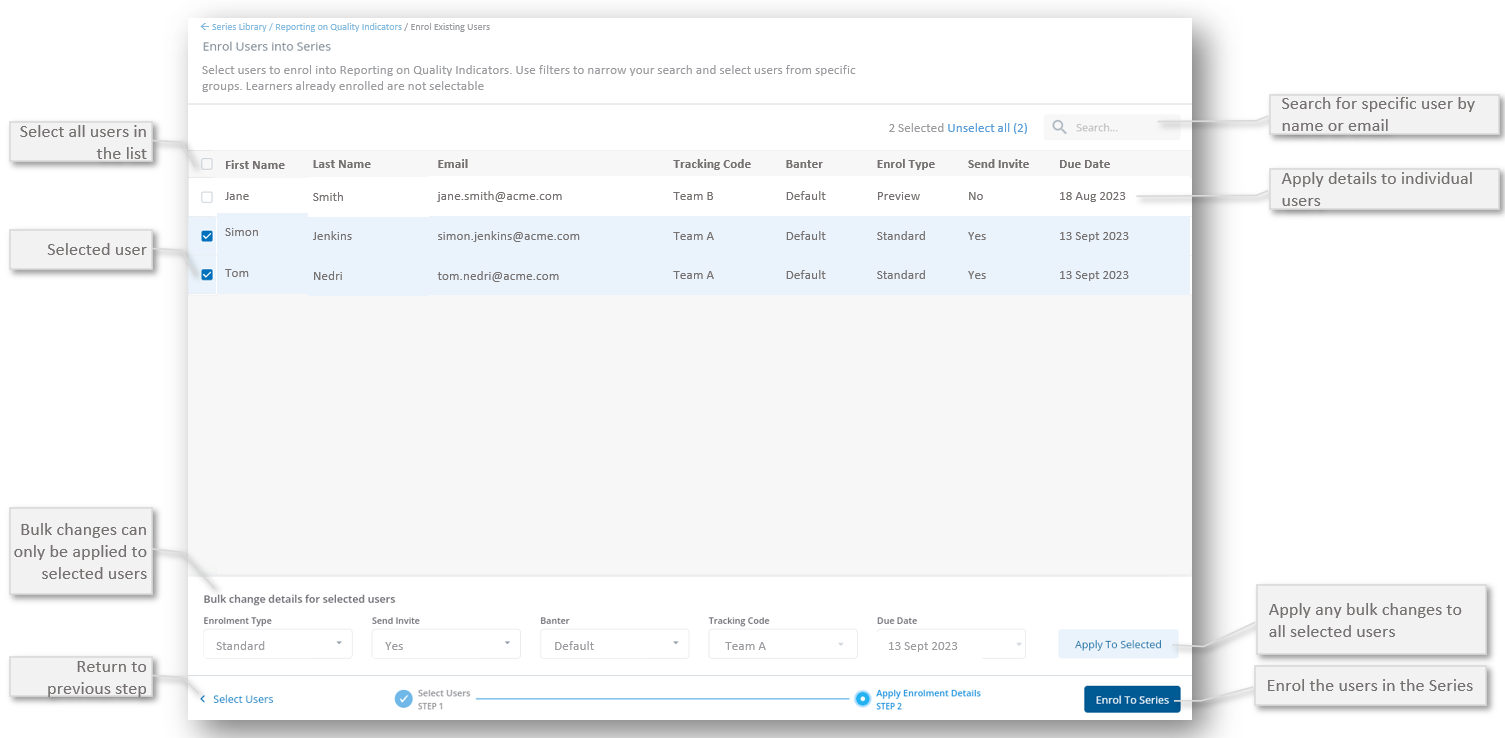Check the box for Jane Smith
Viewport: 1505px width, 738px height.
click(x=207, y=197)
